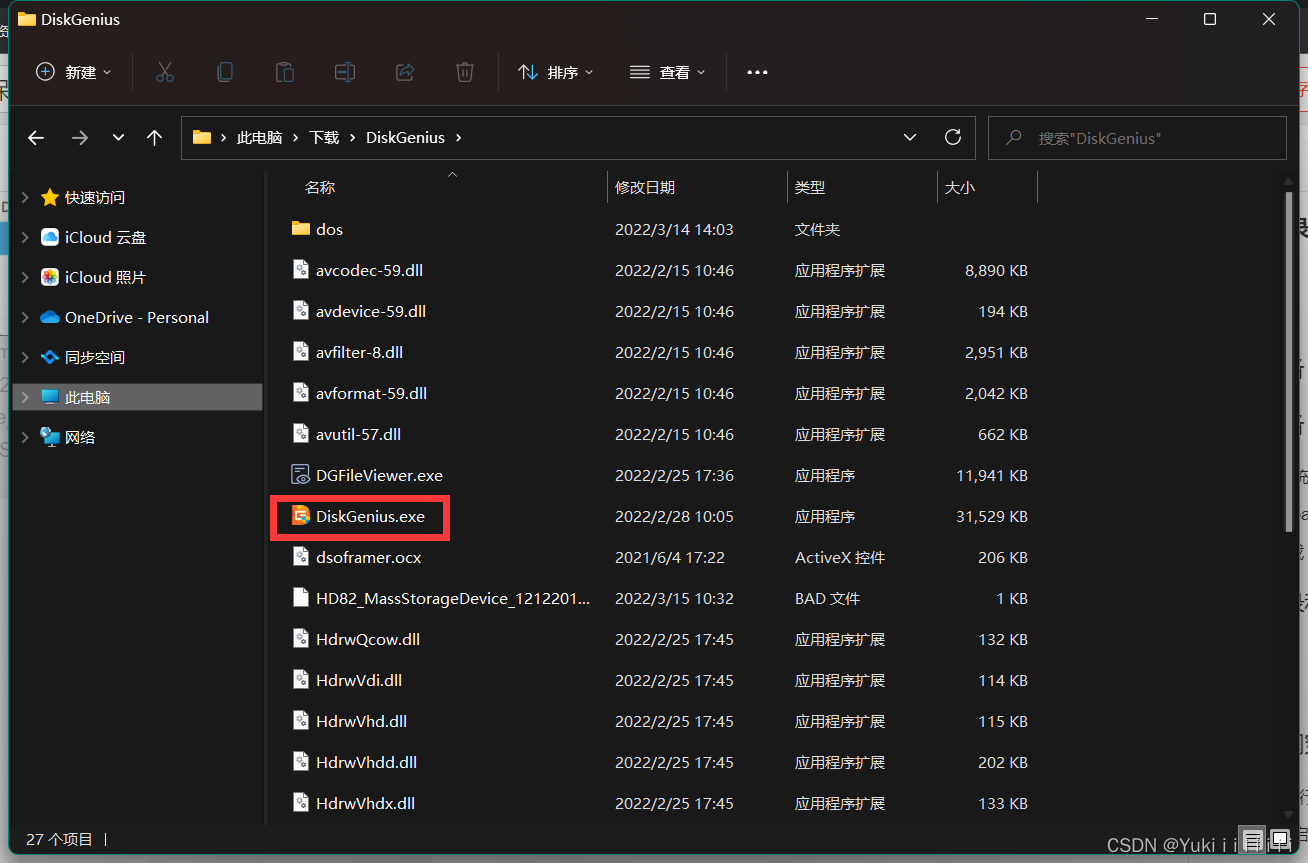Switch to large thumbnails view icon

point(1279,839)
